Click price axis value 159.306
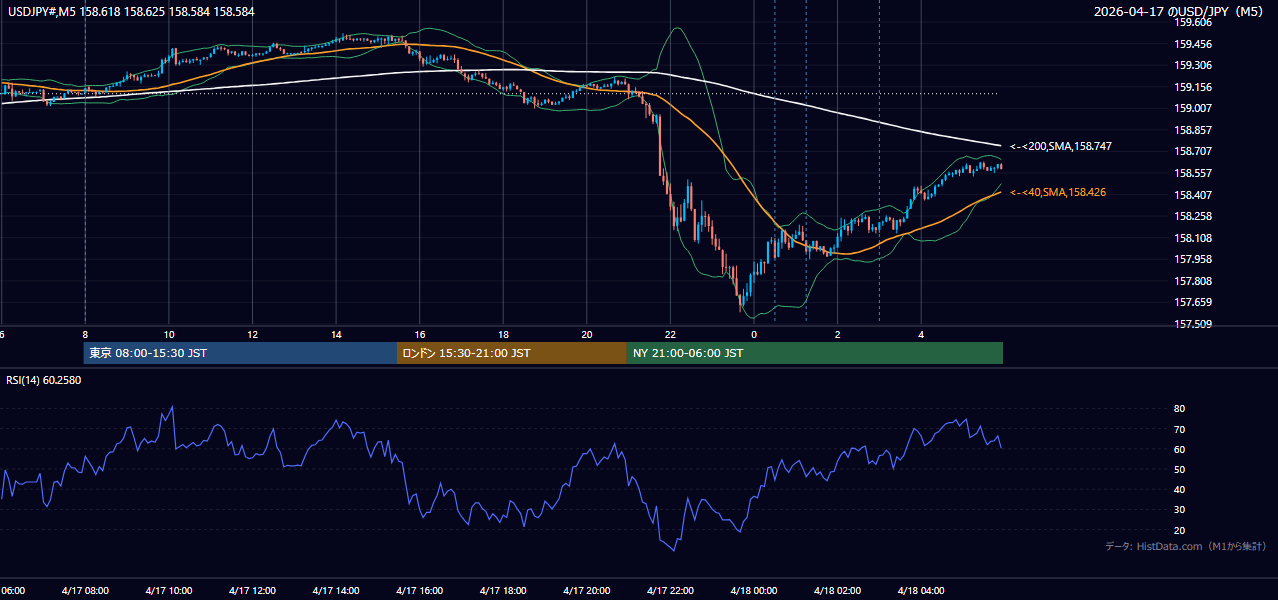1278x600 pixels. click(x=1193, y=65)
